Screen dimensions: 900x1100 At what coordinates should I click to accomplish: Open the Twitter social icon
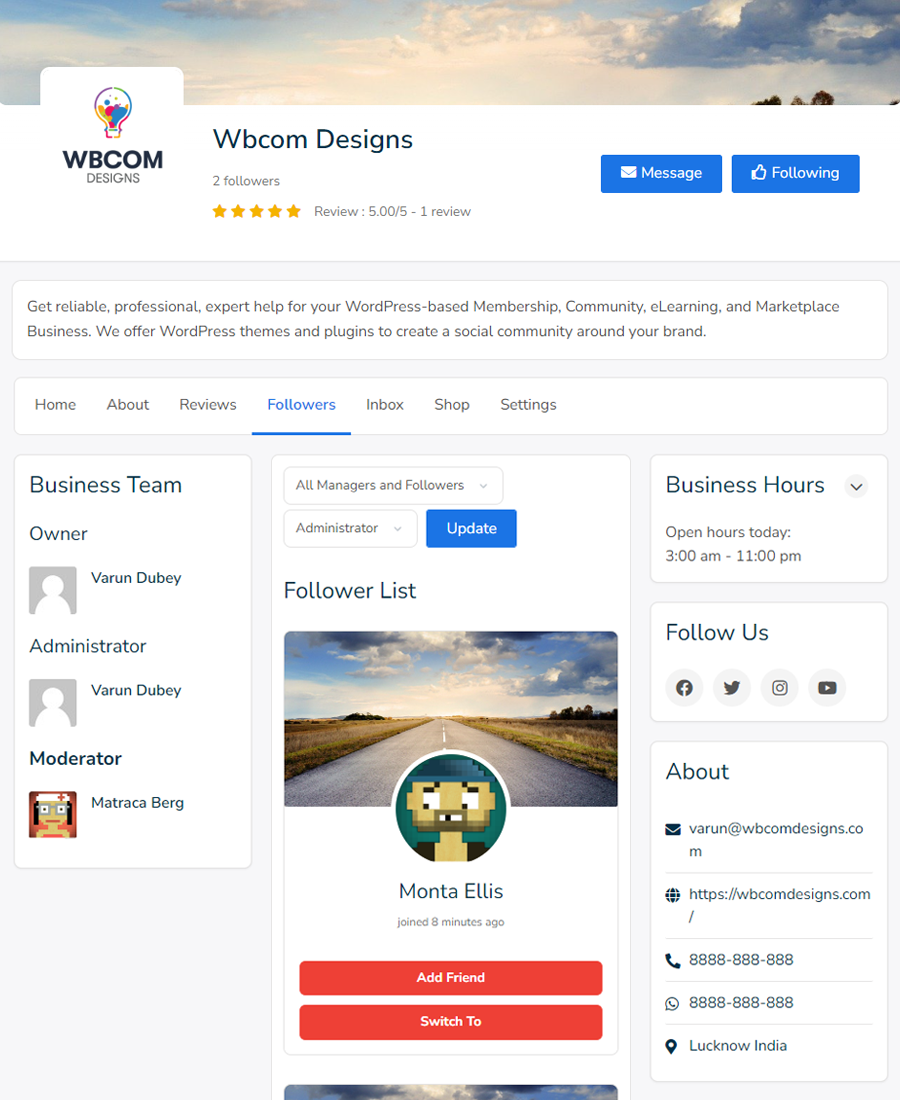(x=732, y=688)
